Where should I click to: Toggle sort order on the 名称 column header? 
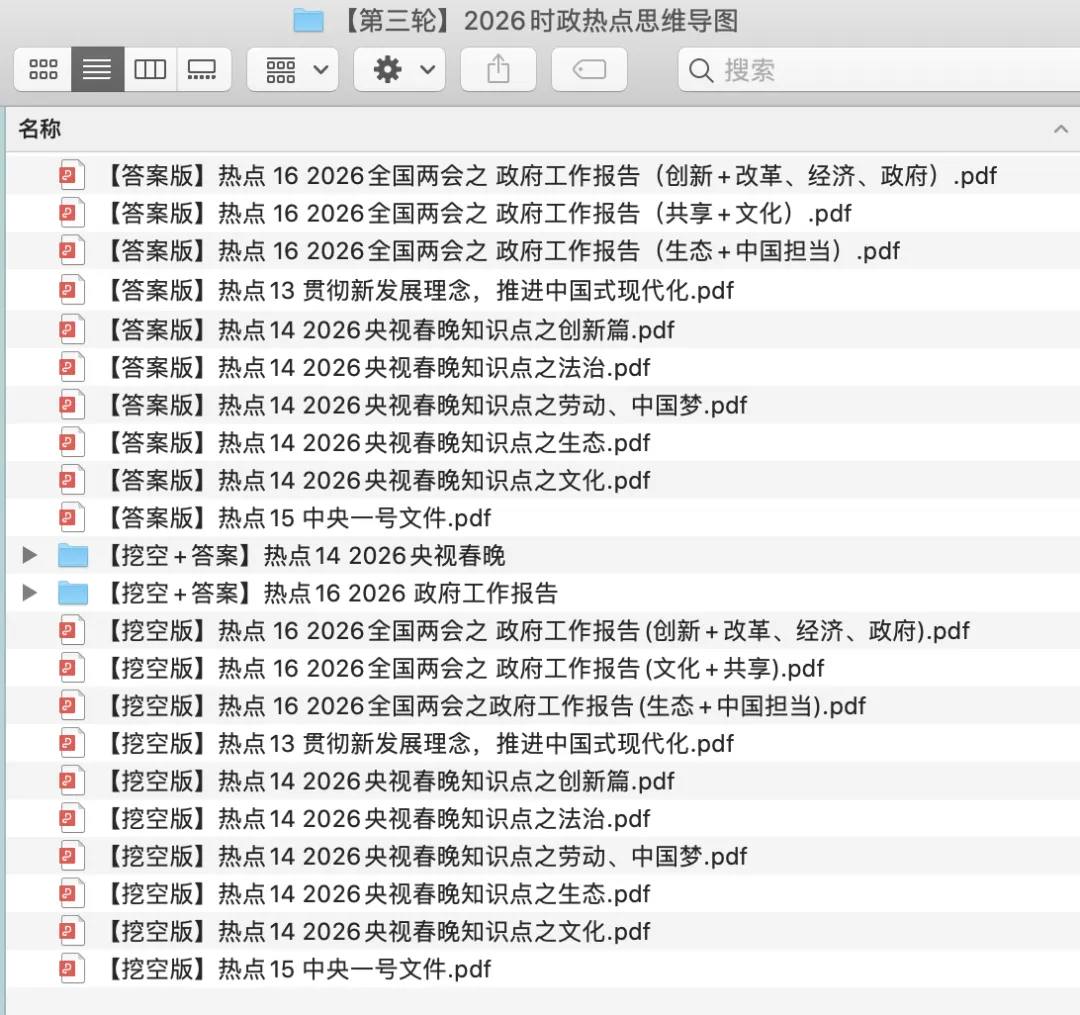(x=38, y=129)
